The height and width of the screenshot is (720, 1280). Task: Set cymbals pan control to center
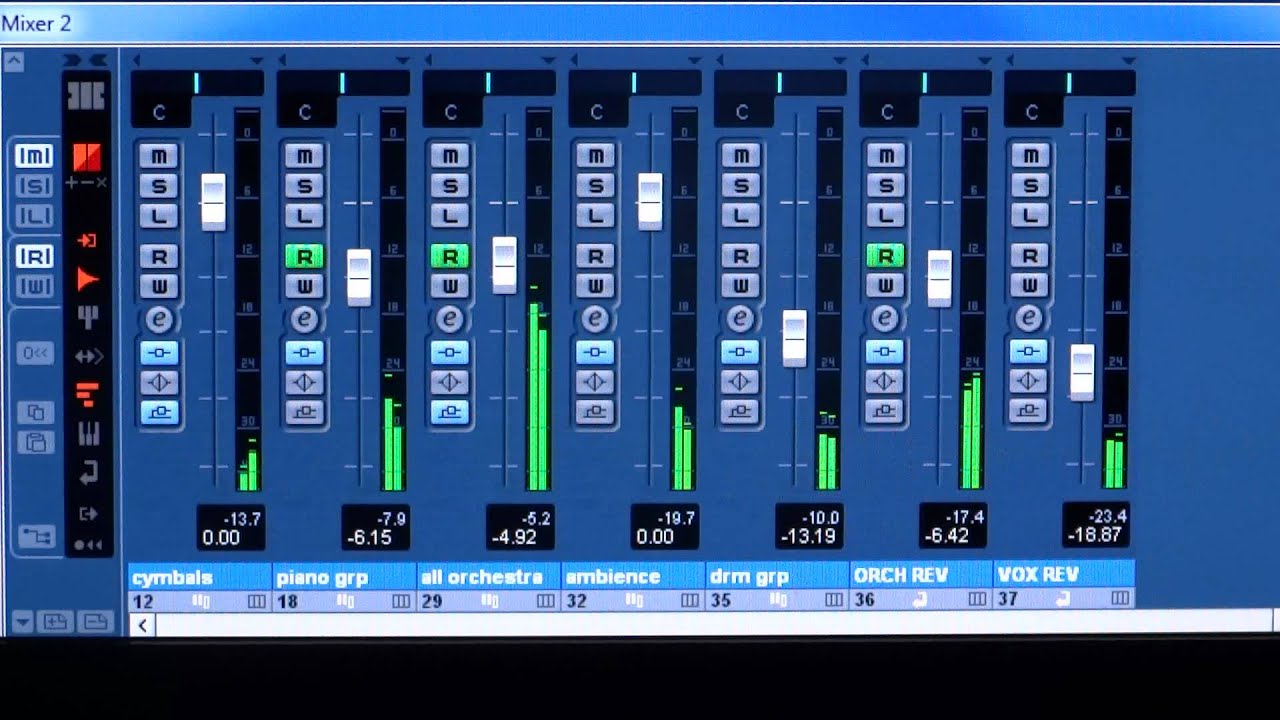click(x=197, y=83)
